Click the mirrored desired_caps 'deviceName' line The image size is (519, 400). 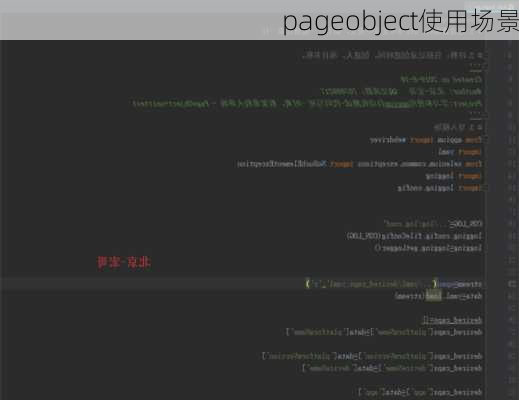coord(392,368)
